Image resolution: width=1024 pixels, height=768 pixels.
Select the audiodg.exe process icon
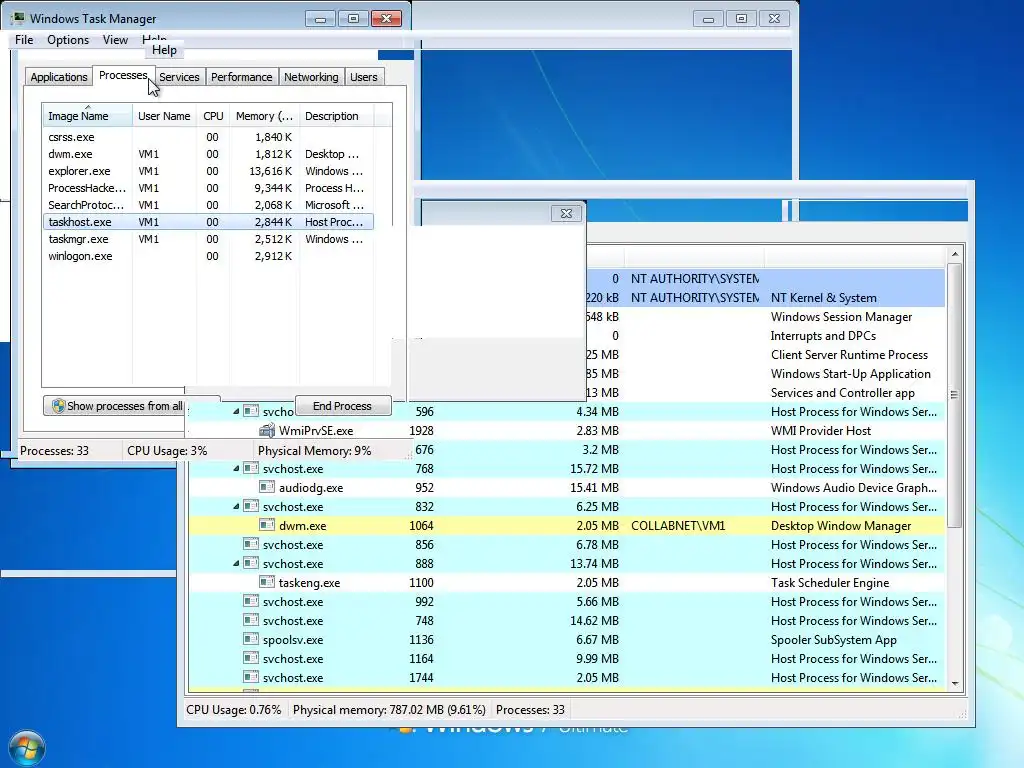(266, 487)
